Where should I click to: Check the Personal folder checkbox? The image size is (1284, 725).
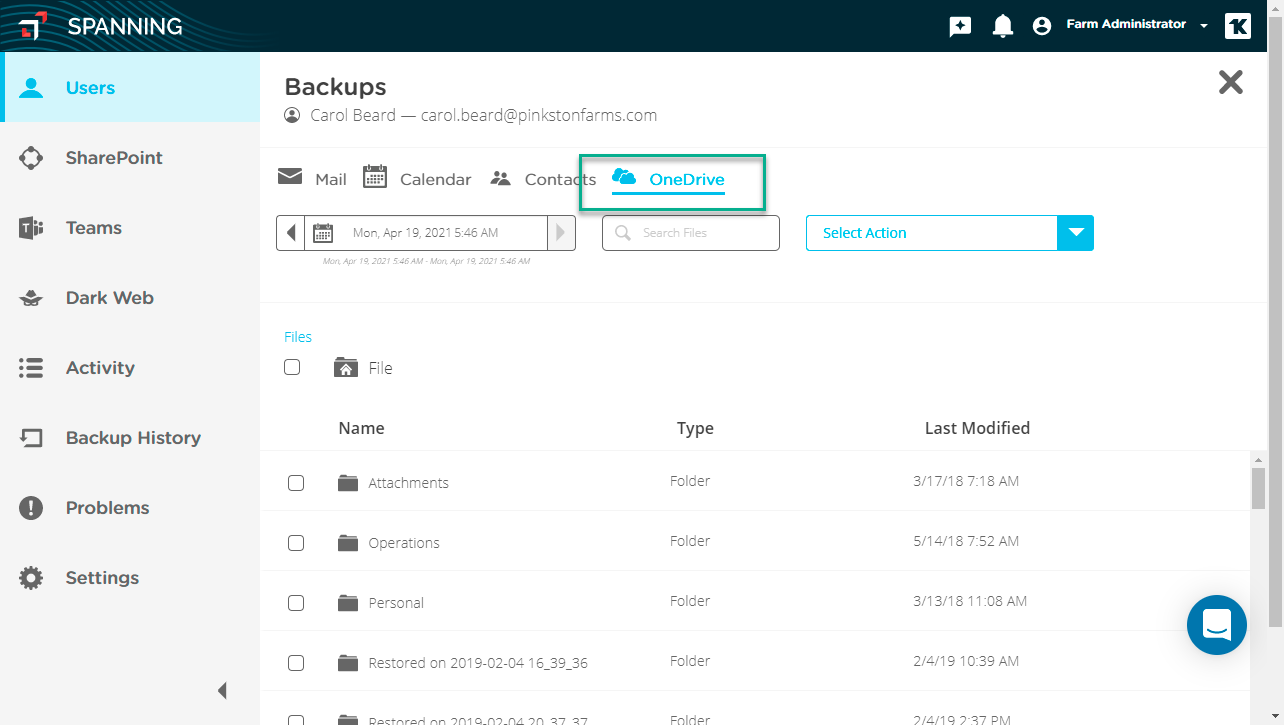(296, 603)
